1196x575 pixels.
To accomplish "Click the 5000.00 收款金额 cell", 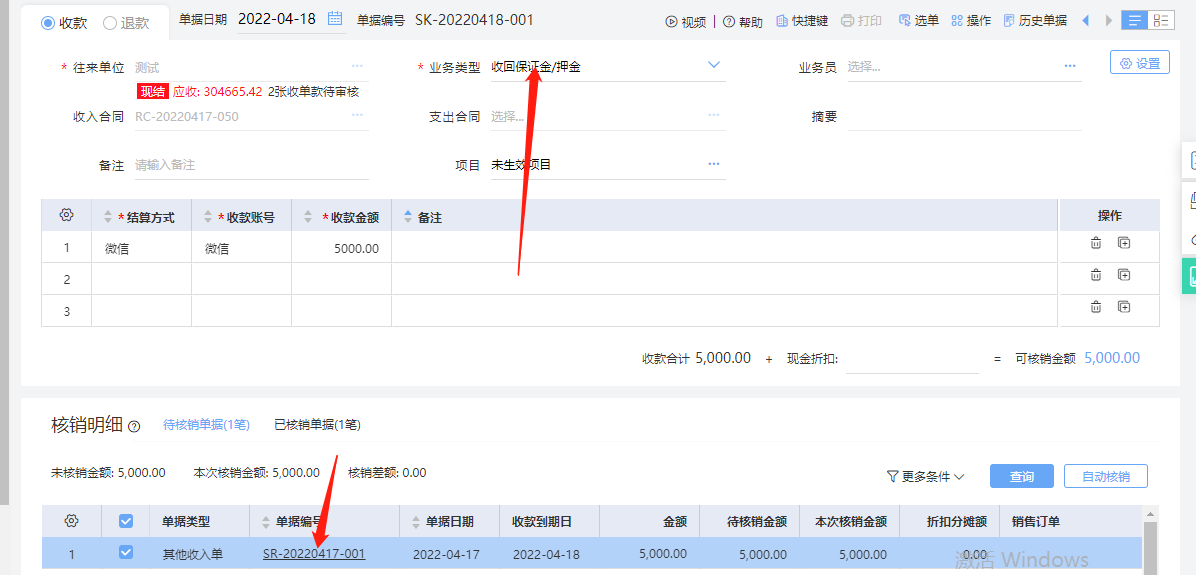I will point(341,248).
